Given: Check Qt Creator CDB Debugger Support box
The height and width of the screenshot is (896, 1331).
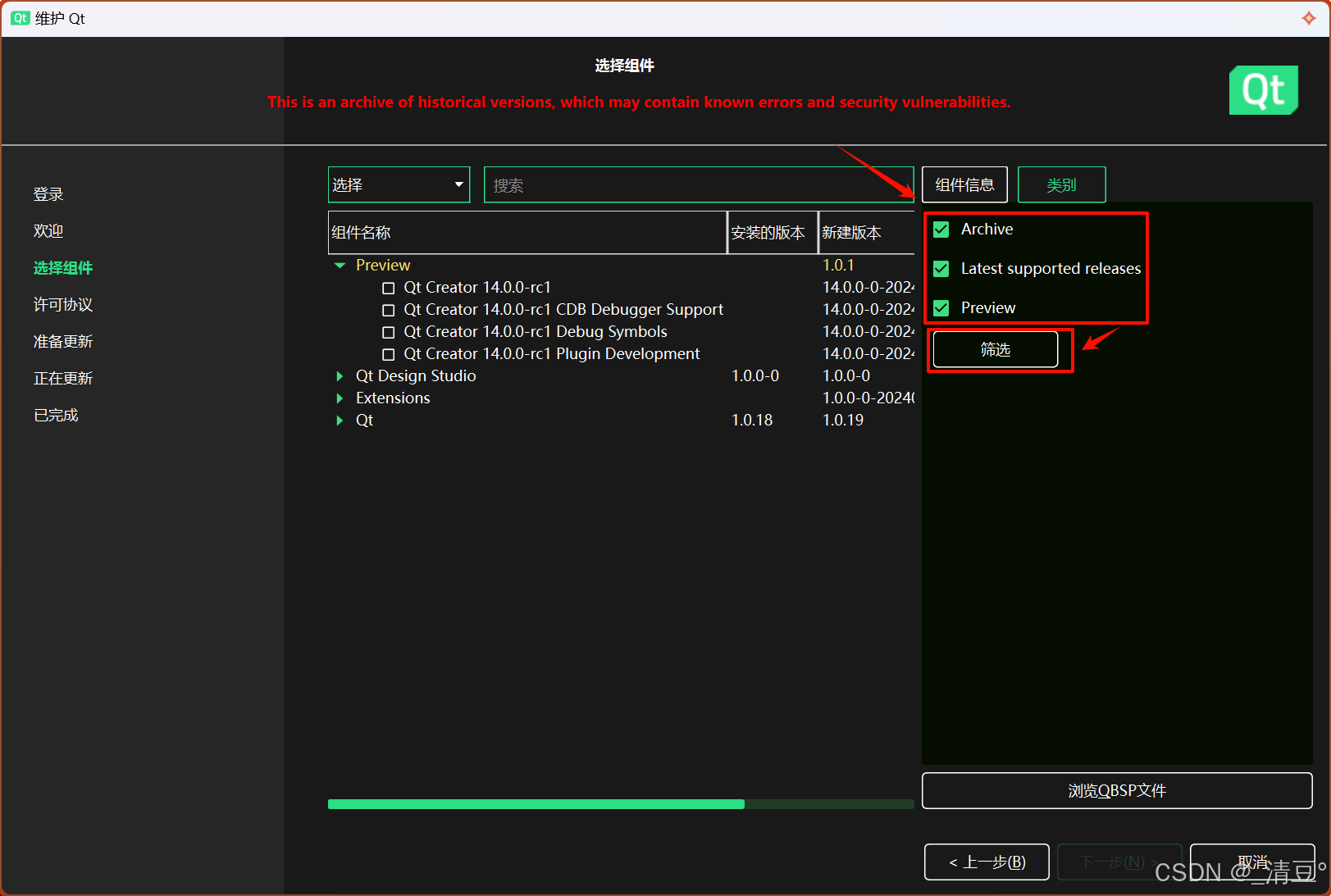Looking at the screenshot, I should [x=389, y=310].
